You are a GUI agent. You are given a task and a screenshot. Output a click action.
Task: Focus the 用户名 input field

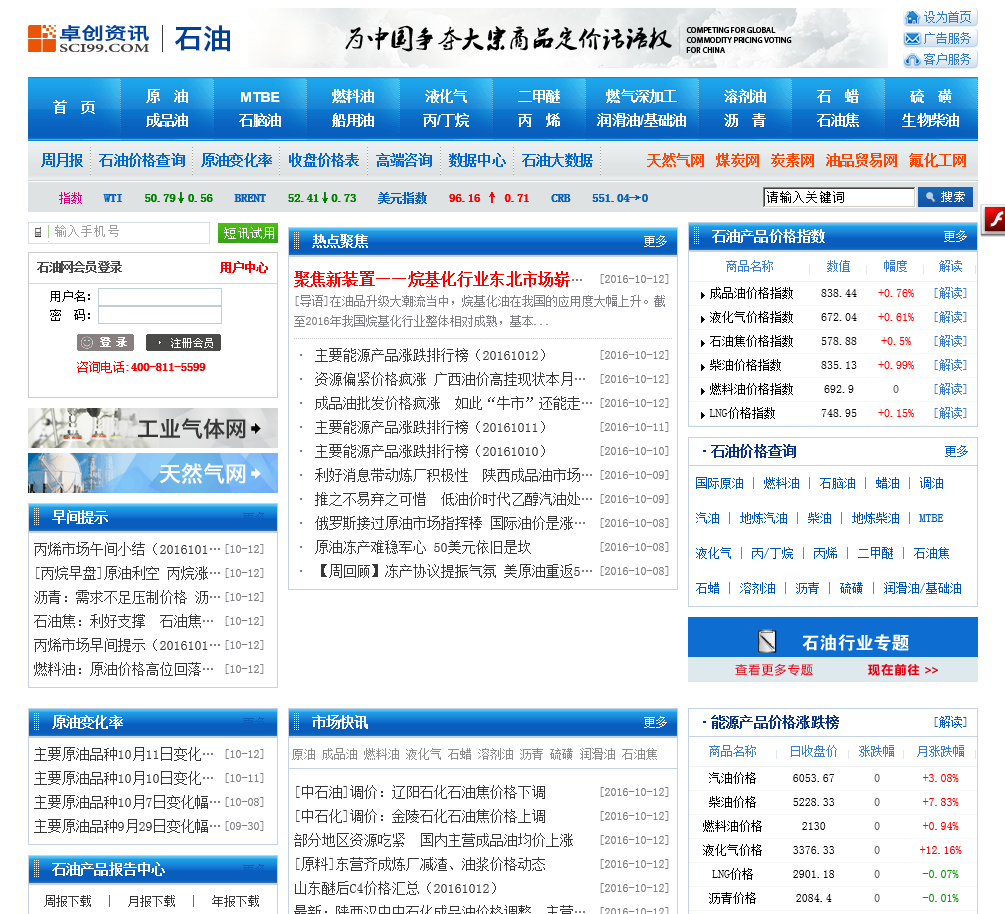tap(160, 296)
